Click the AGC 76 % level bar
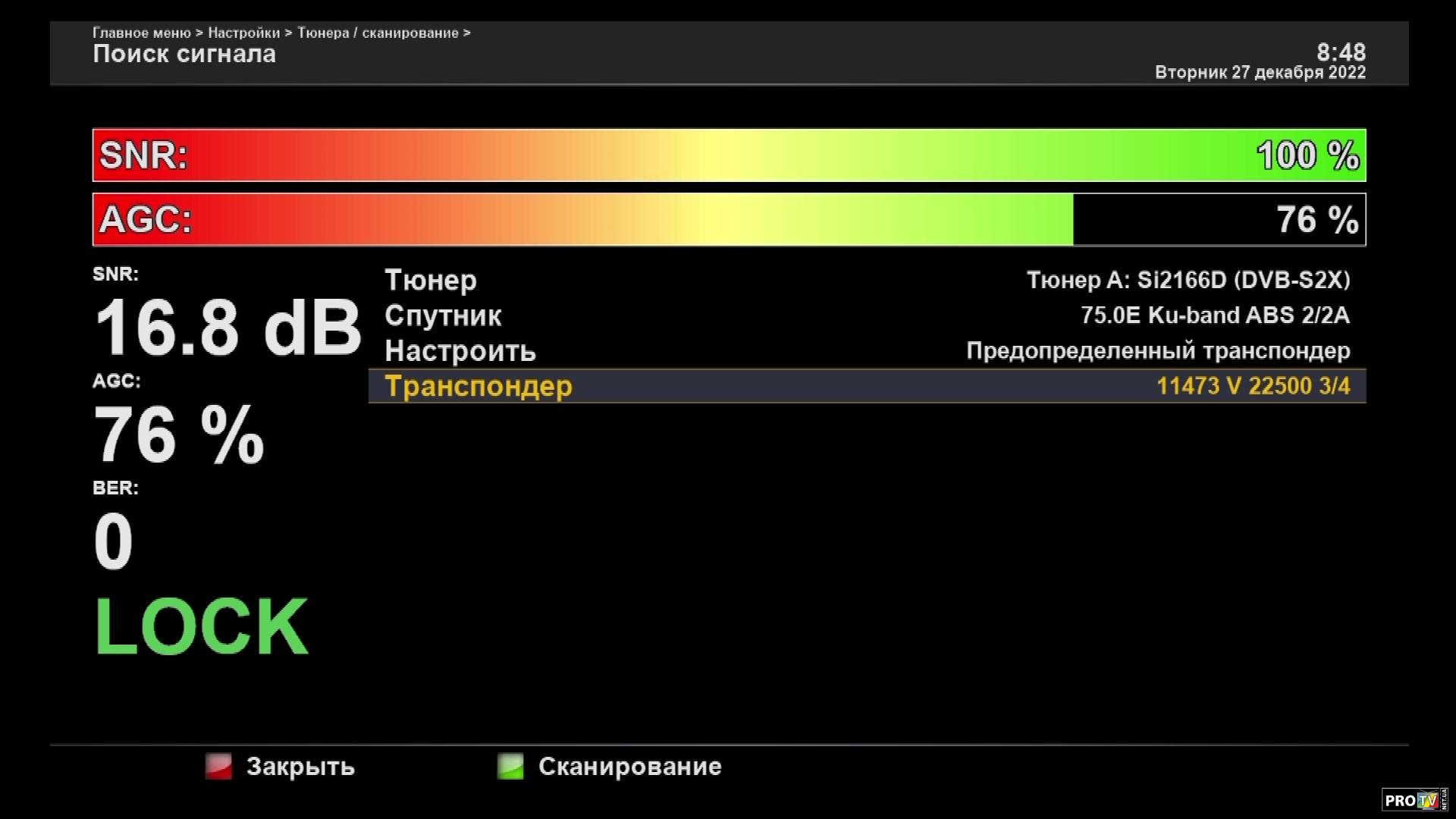 tap(728, 220)
